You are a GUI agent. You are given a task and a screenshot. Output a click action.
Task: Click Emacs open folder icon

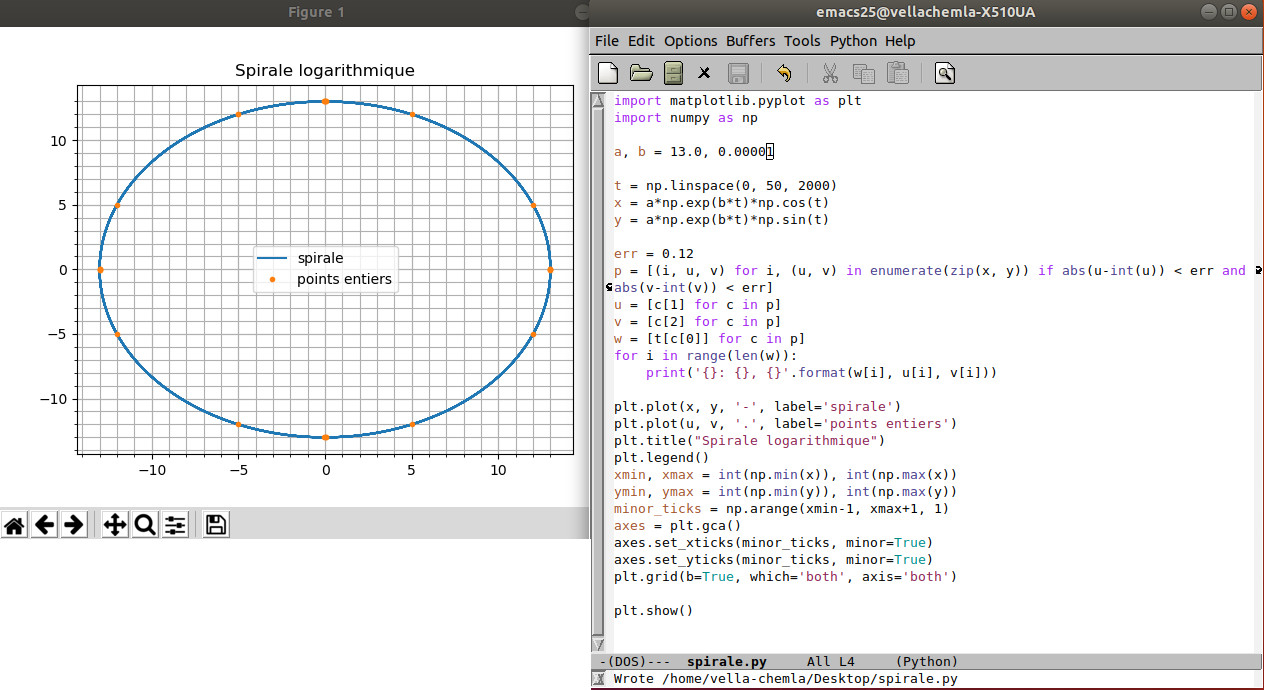tap(641, 73)
